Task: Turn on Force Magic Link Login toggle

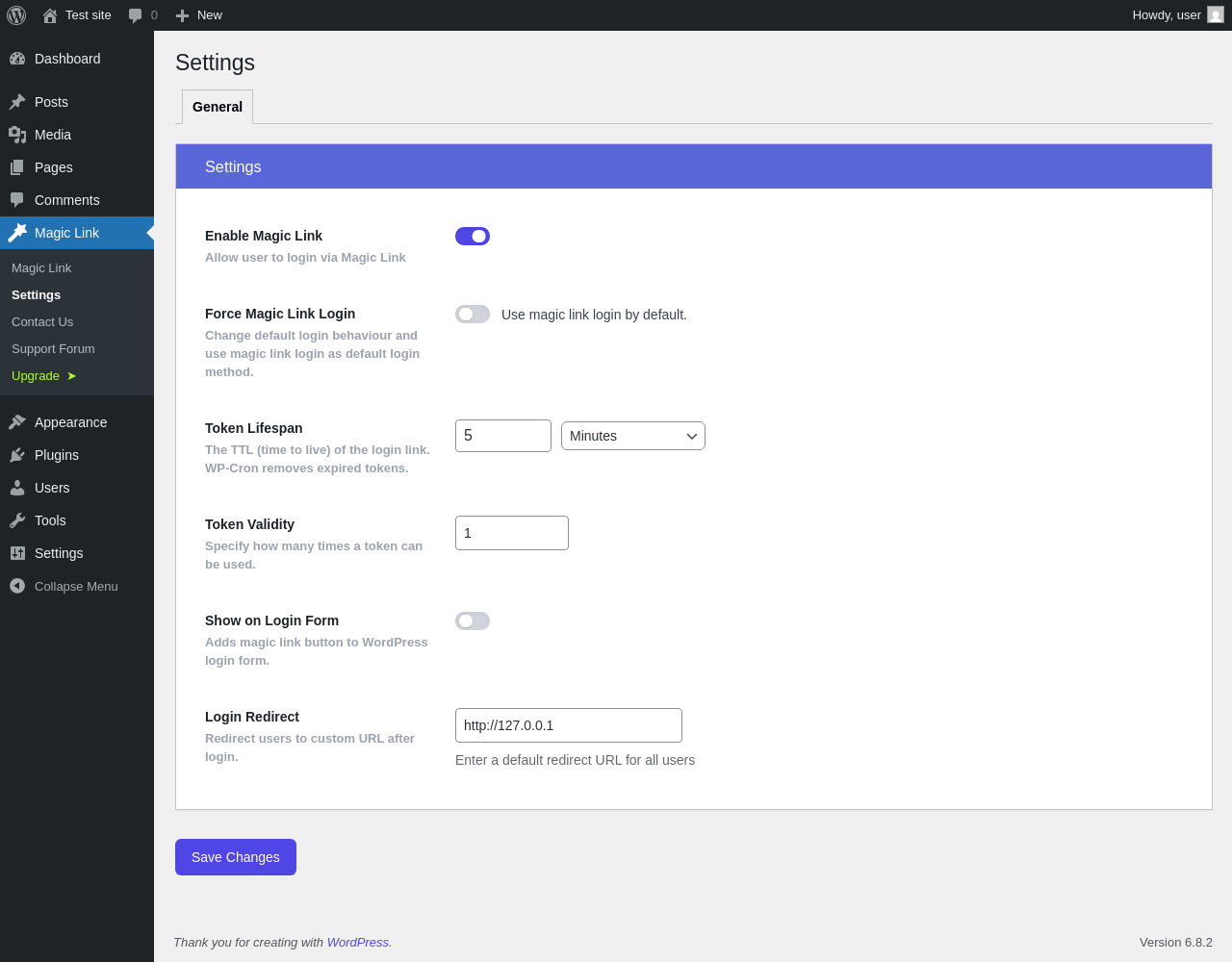Action: tap(473, 315)
